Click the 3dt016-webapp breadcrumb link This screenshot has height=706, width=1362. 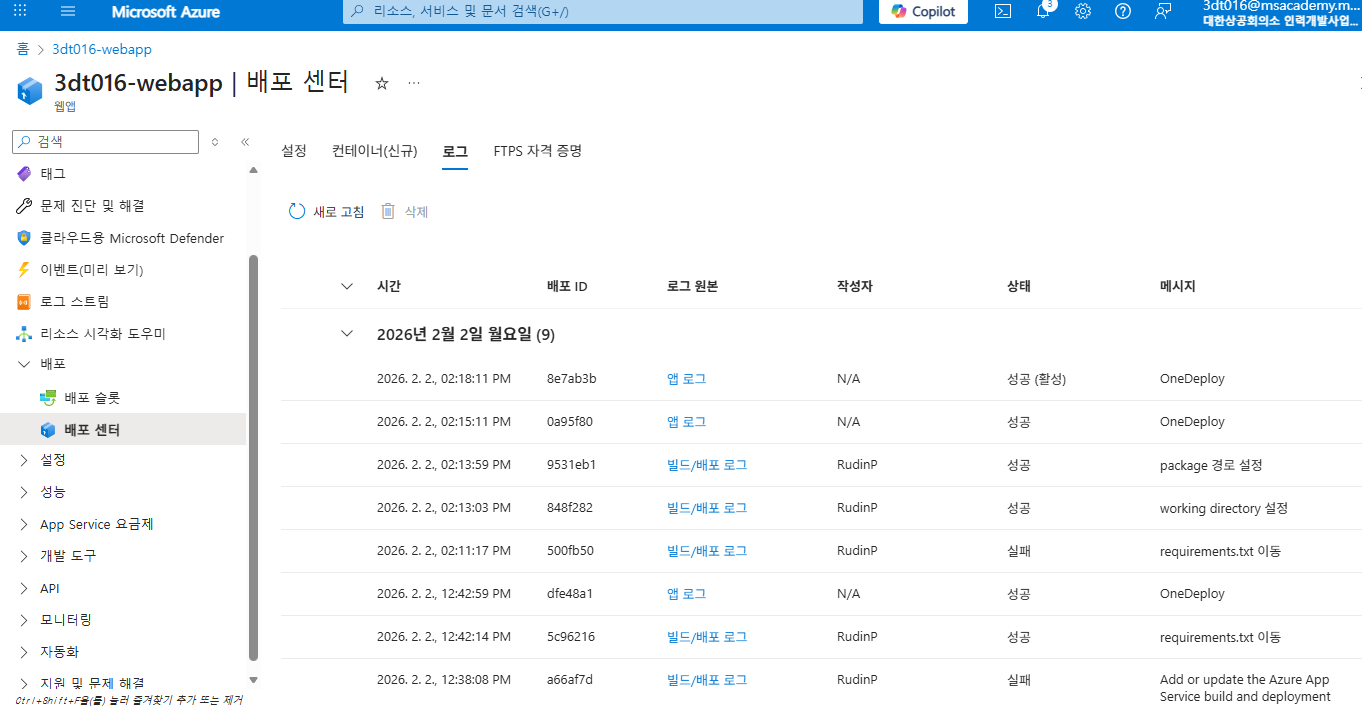102,49
